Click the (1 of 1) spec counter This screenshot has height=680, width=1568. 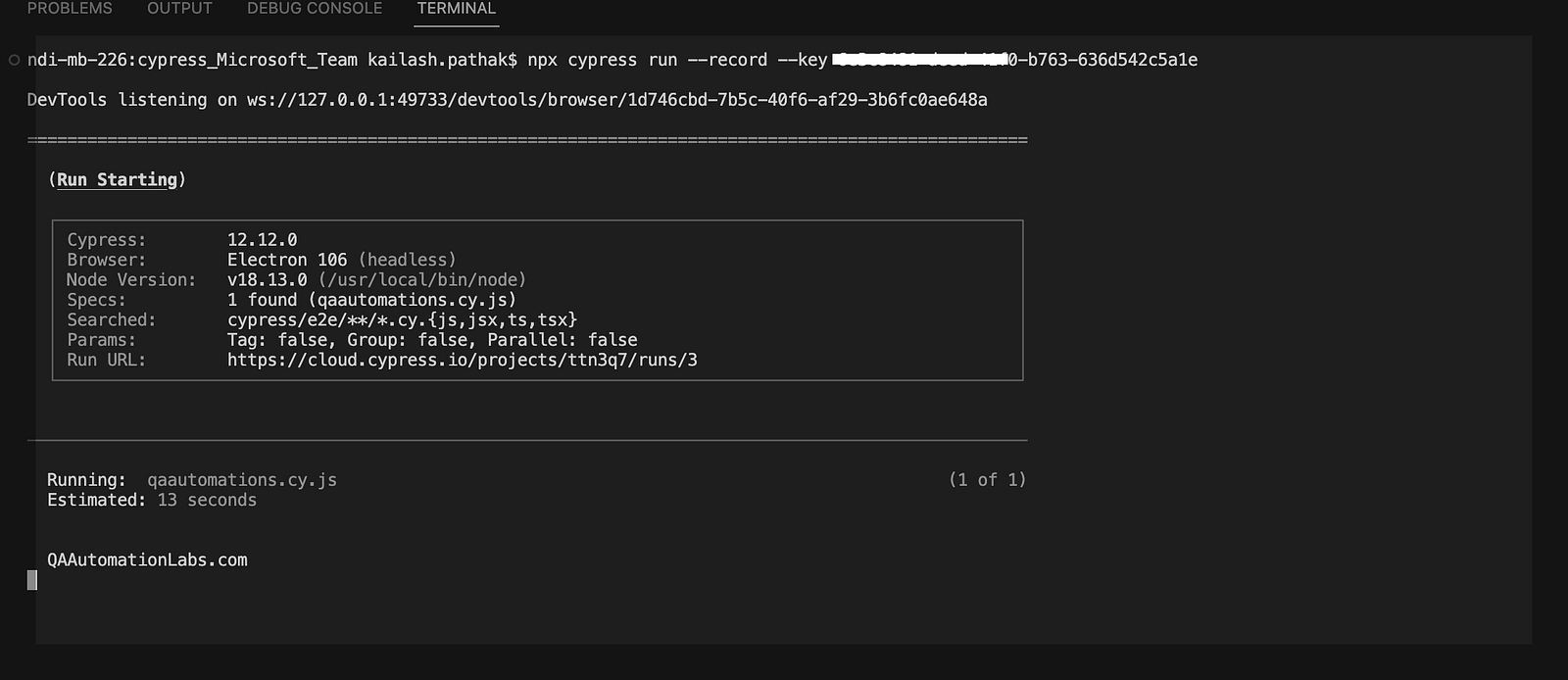point(987,480)
